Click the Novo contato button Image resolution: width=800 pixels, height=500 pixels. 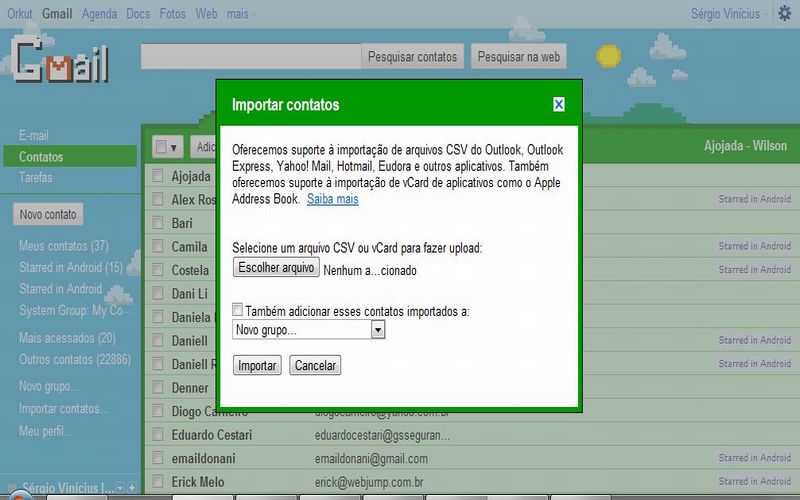(48, 214)
